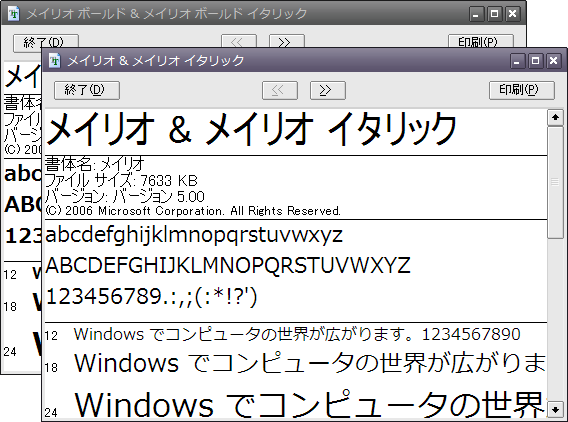Click the text 'バージョン: バージョン 5.00'
The height and width of the screenshot is (422, 568).
point(125,196)
